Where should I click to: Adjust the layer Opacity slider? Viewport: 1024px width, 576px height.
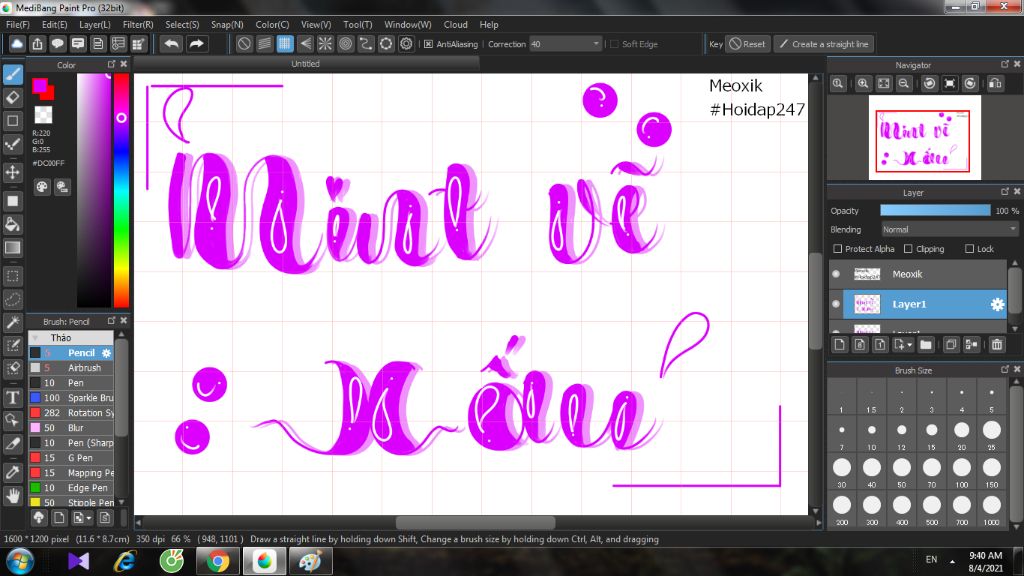(935, 210)
